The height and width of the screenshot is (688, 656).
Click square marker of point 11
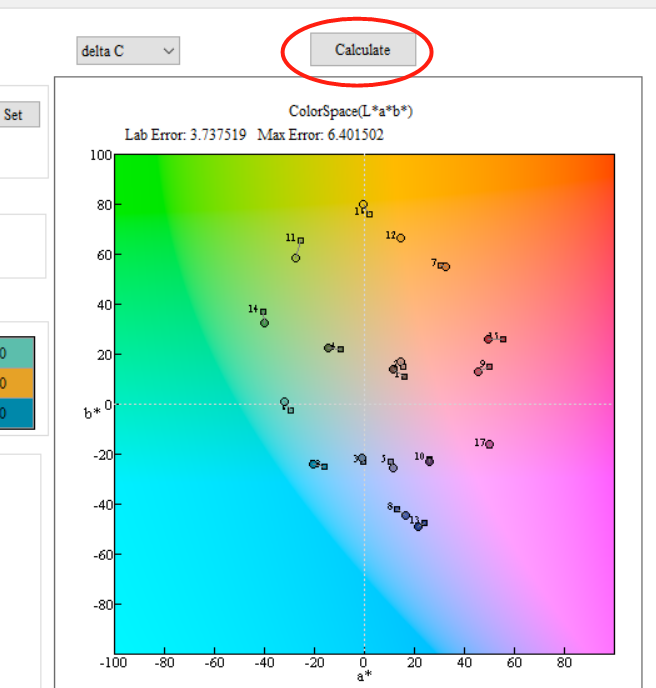(x=300, y=240)
